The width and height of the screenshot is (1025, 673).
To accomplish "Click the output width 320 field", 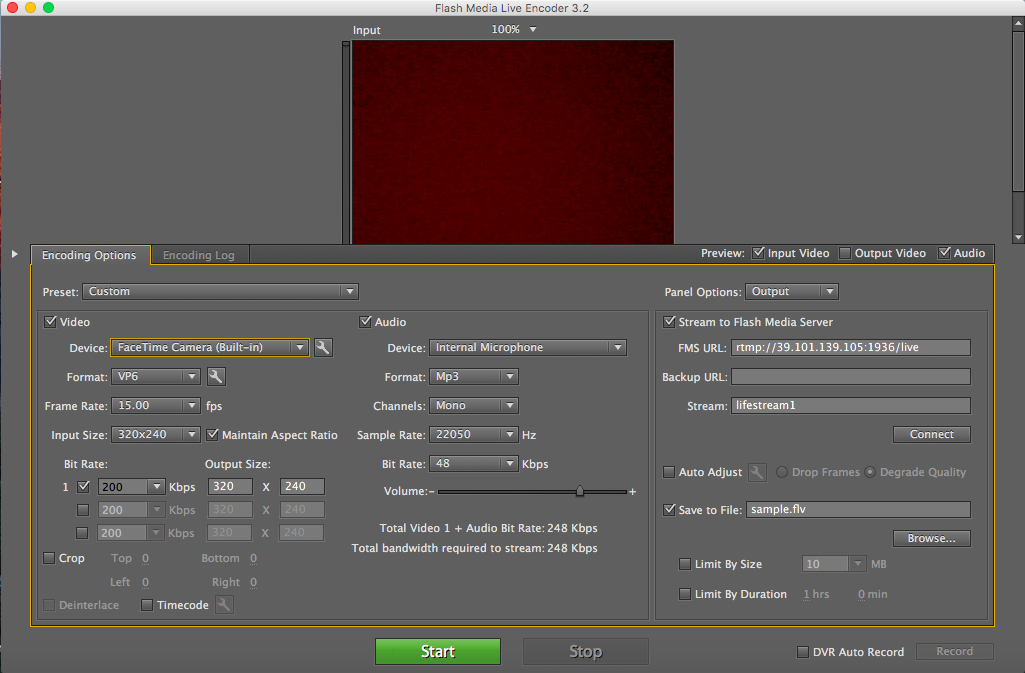I will tap(230, 487).
